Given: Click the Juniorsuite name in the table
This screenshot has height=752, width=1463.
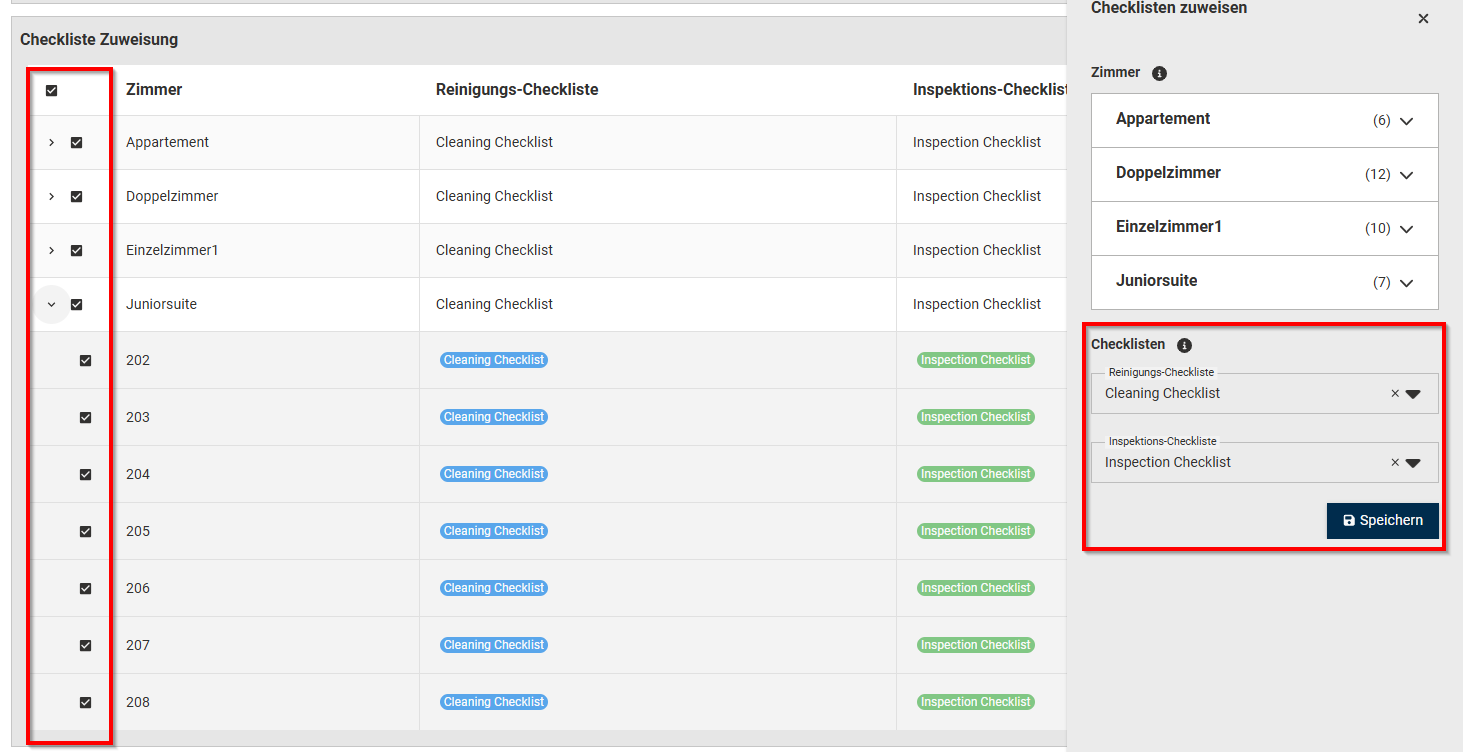Looking at the screenshot, I should tap(161, 304).
